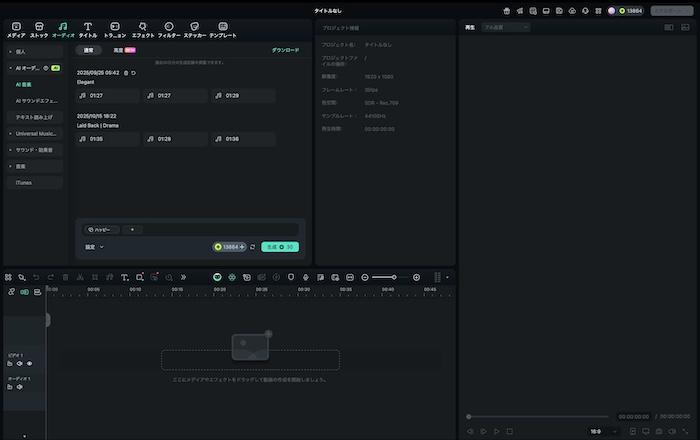The height and width of the screenshot is (440, 700).
Task: Select AI音楽 in the sidebar
Action: [24, 84]
